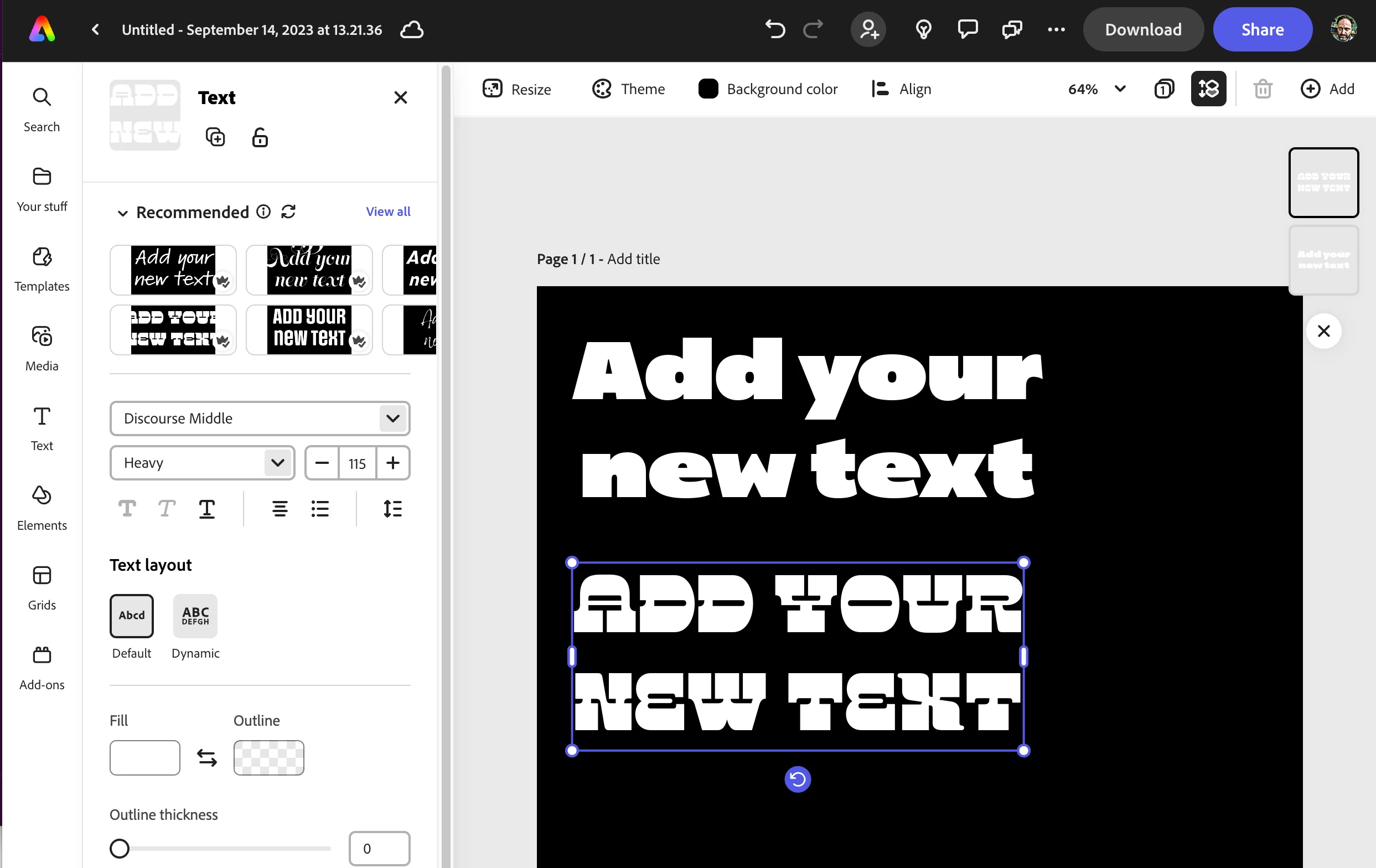Increase font size with plus stepper

tap(392, 463)
